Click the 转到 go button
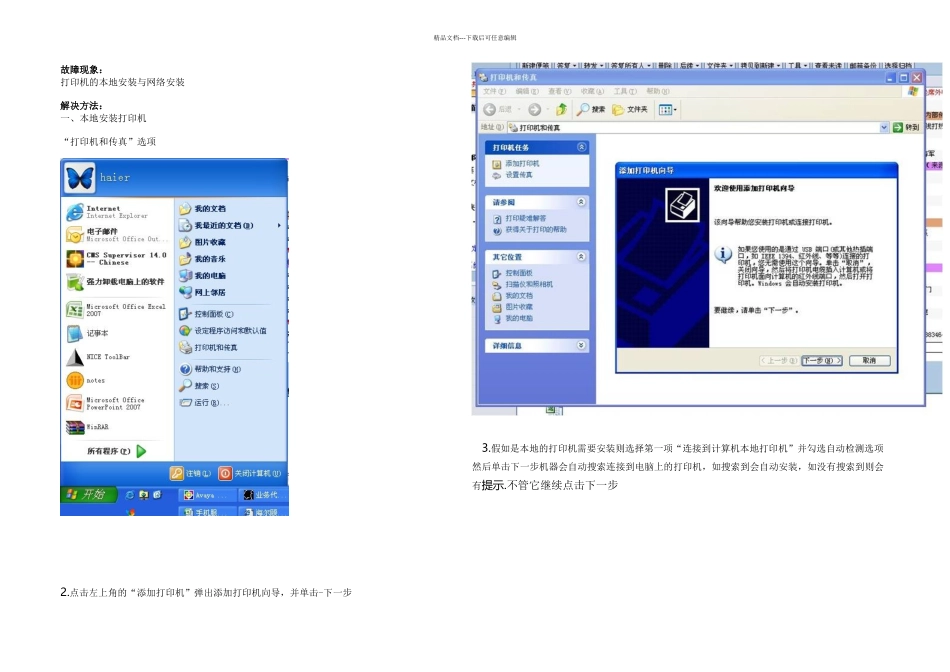950x672 pixels. pyautogui.click(x=906, y=128)
